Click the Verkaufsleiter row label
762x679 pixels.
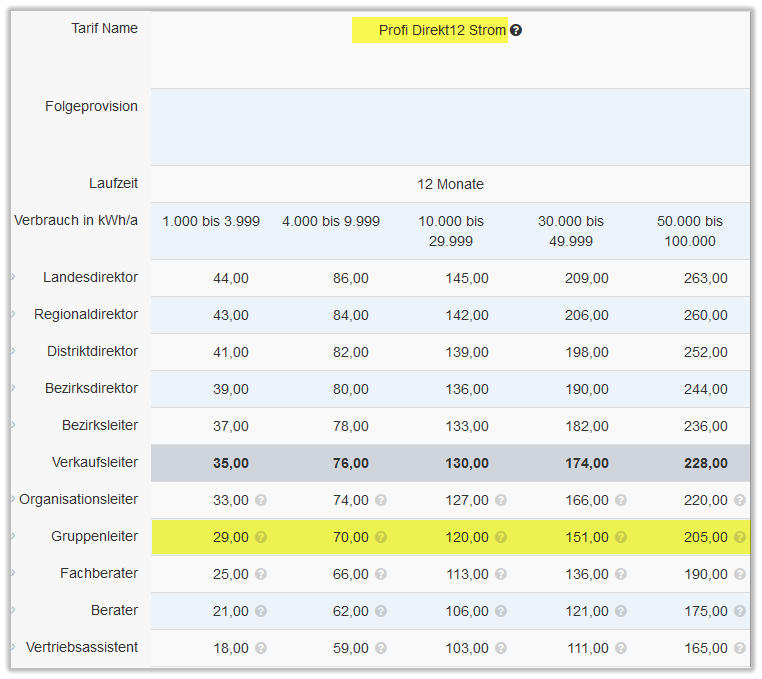pos(95,462)
